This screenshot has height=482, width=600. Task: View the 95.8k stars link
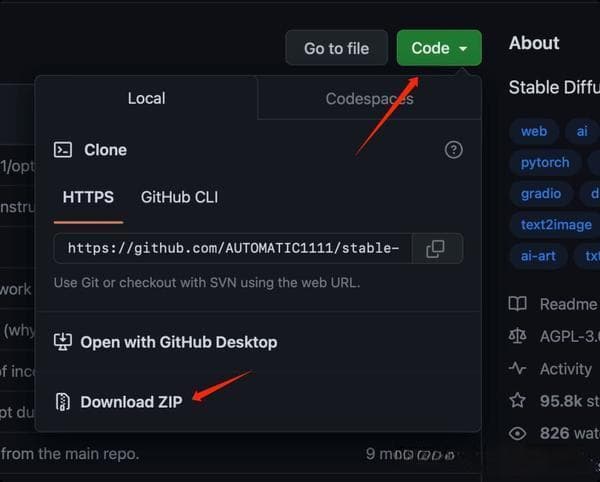569,401
